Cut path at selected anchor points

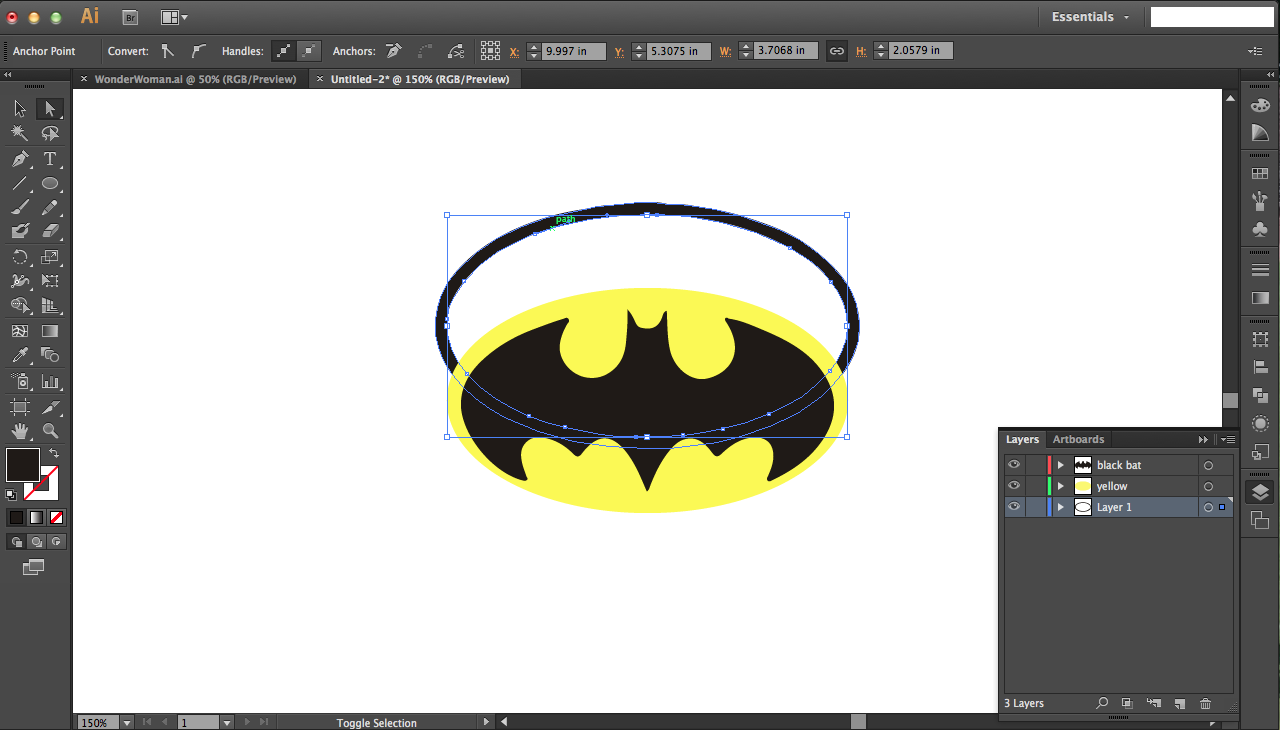point(456,51)
